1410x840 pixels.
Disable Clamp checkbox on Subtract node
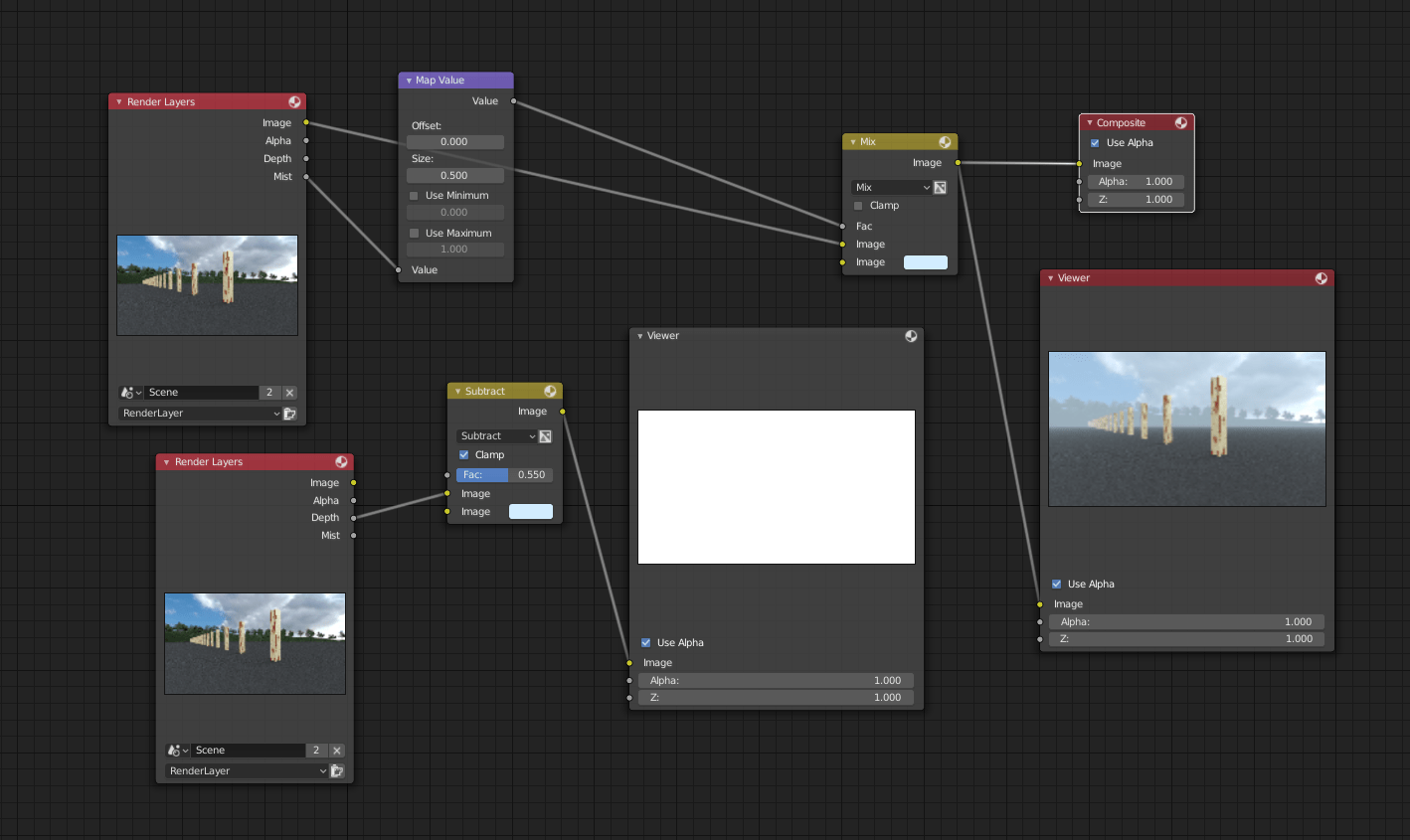[x=463, y=455]
